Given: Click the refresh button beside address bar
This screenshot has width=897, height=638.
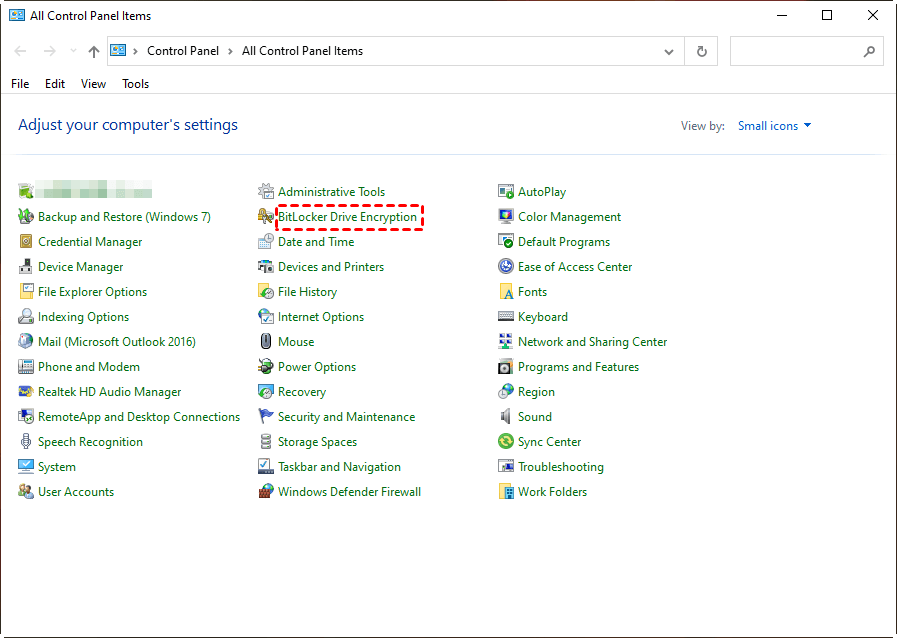Looking at the screenshot, I should click(x=701, y=51).
